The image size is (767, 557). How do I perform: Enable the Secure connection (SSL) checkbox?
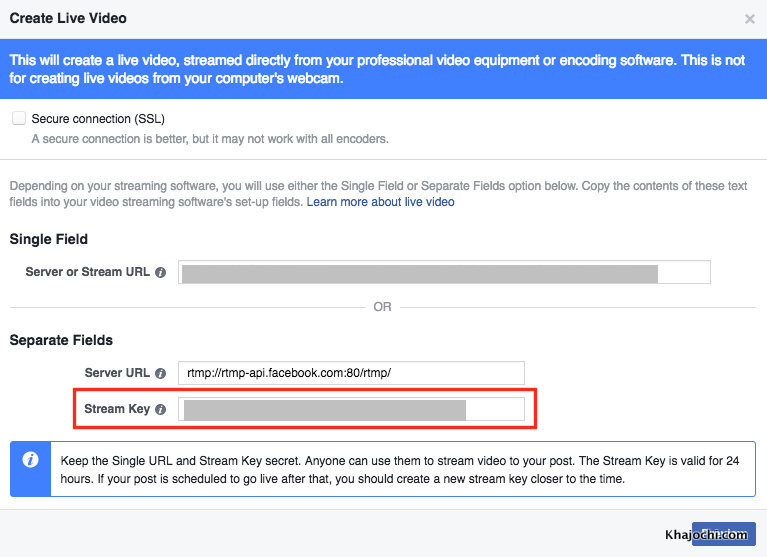point(18,118)
